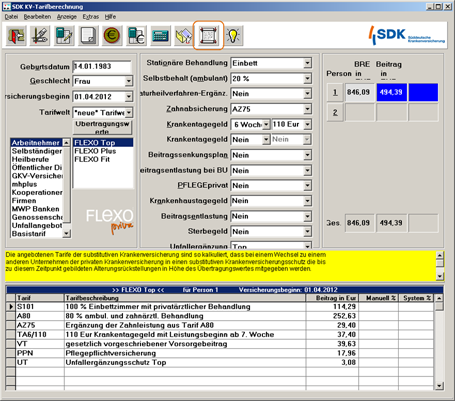This screenshot has height=401, width=455.
Task: Select Firmen in the group list
Action: (36, 201)
